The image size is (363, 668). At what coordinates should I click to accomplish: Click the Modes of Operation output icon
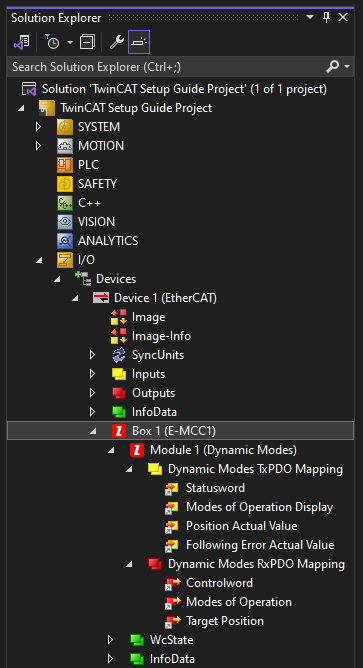172,602
